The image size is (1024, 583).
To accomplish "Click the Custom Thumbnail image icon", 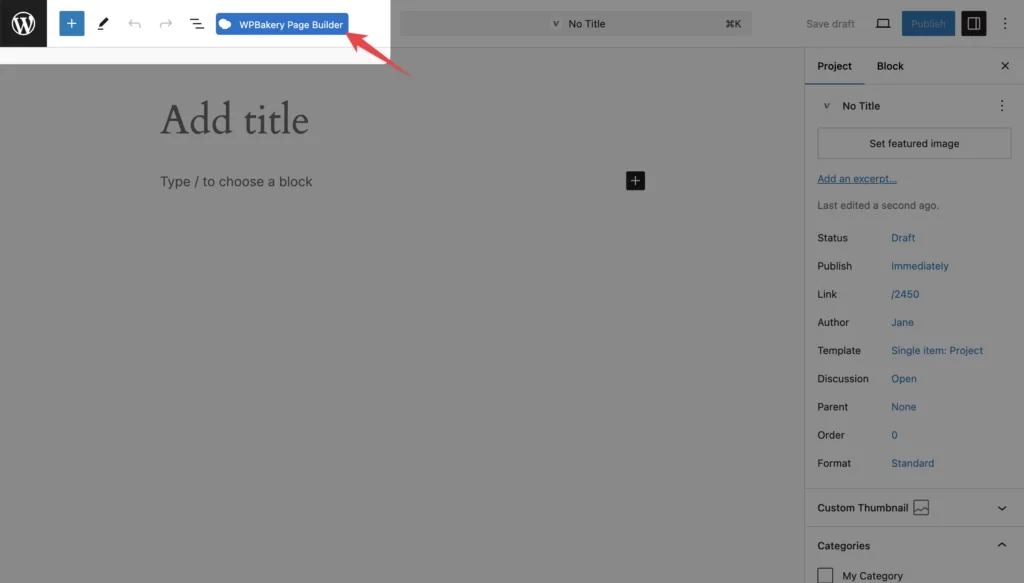I will pyautogui.click(x=921, y=507).
